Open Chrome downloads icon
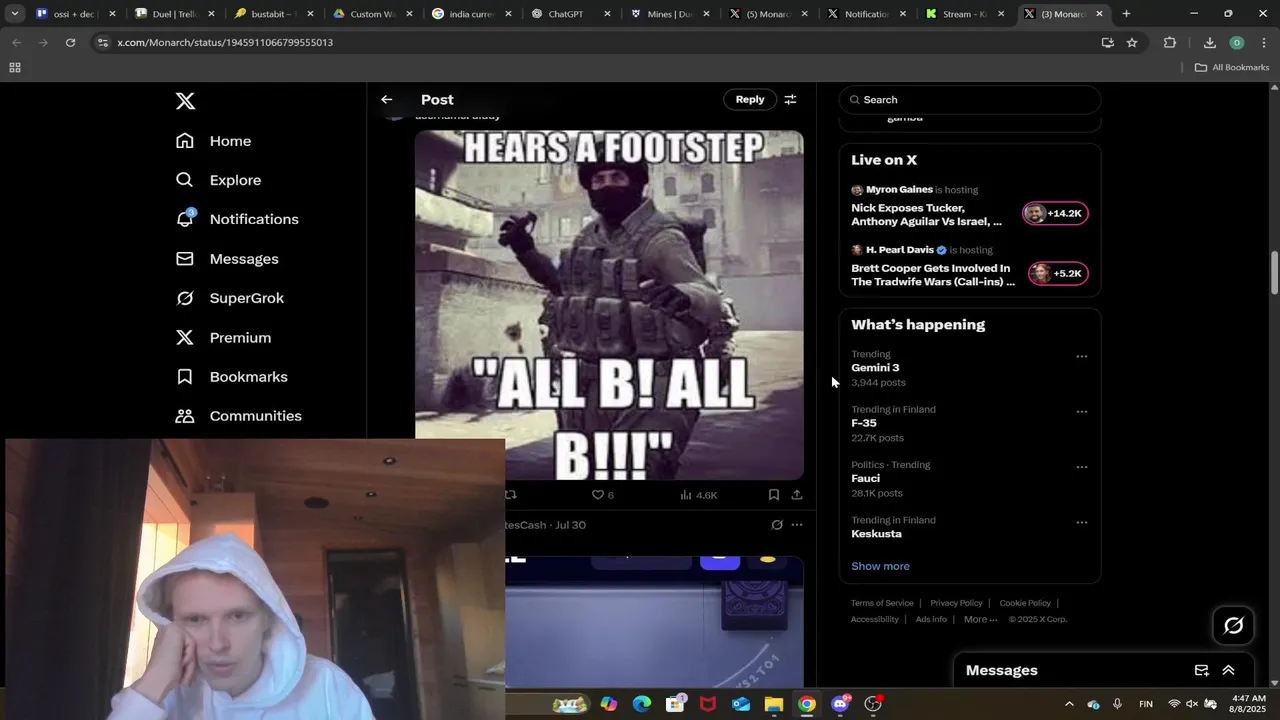 pos(1209,43)
